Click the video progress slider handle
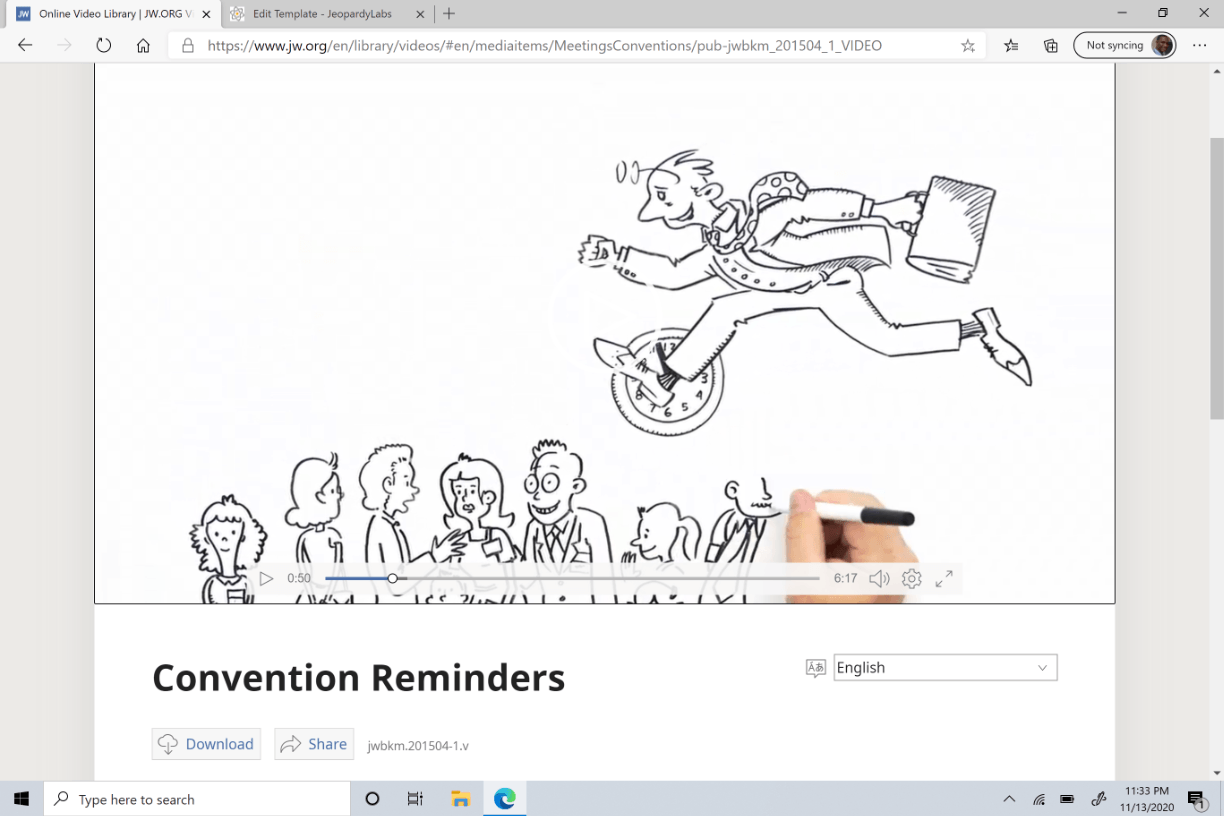Image resolution: width=1224 pixels, height=816 pixels. 392,578
